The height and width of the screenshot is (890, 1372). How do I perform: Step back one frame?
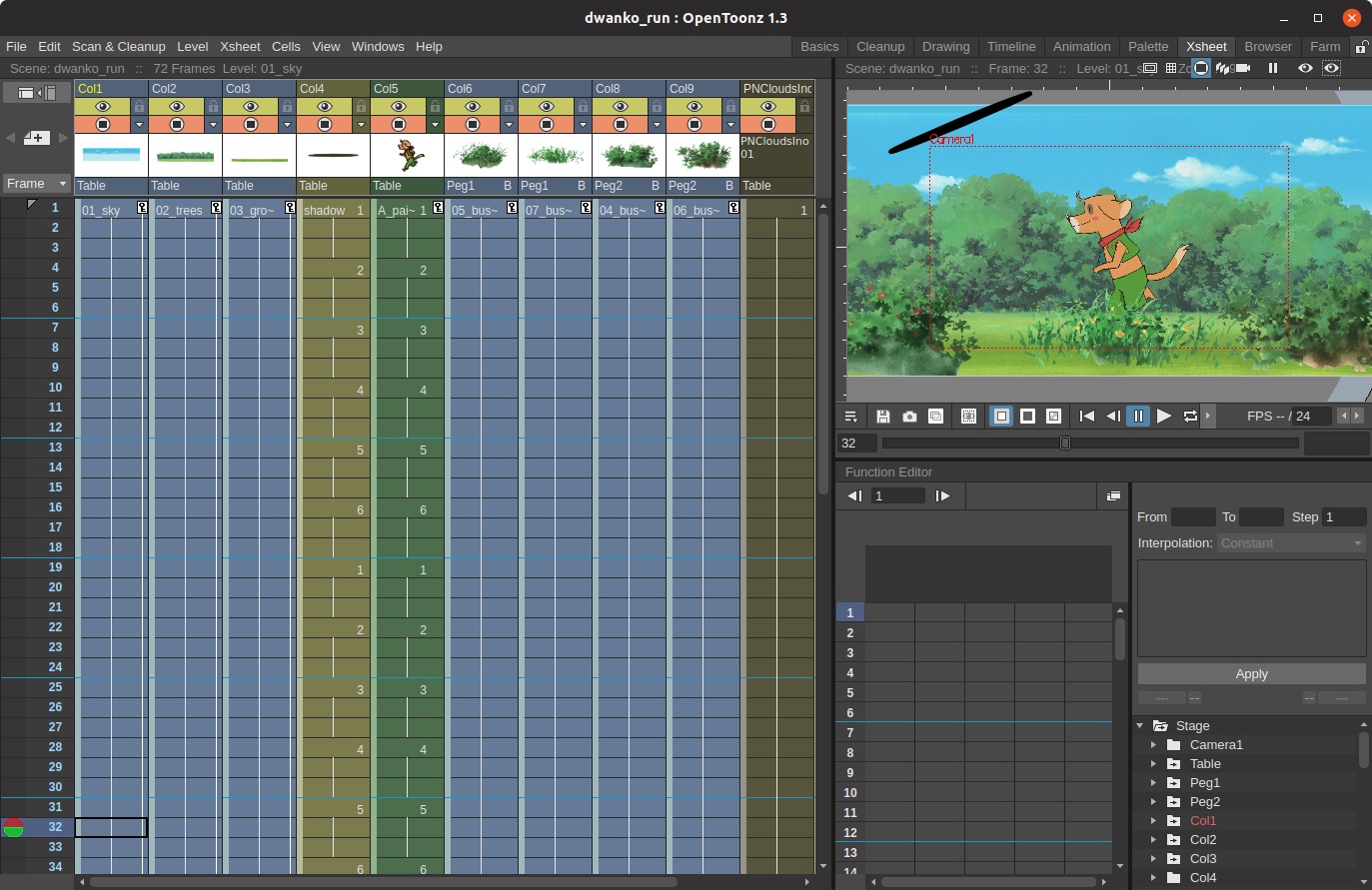point(1112,417)
